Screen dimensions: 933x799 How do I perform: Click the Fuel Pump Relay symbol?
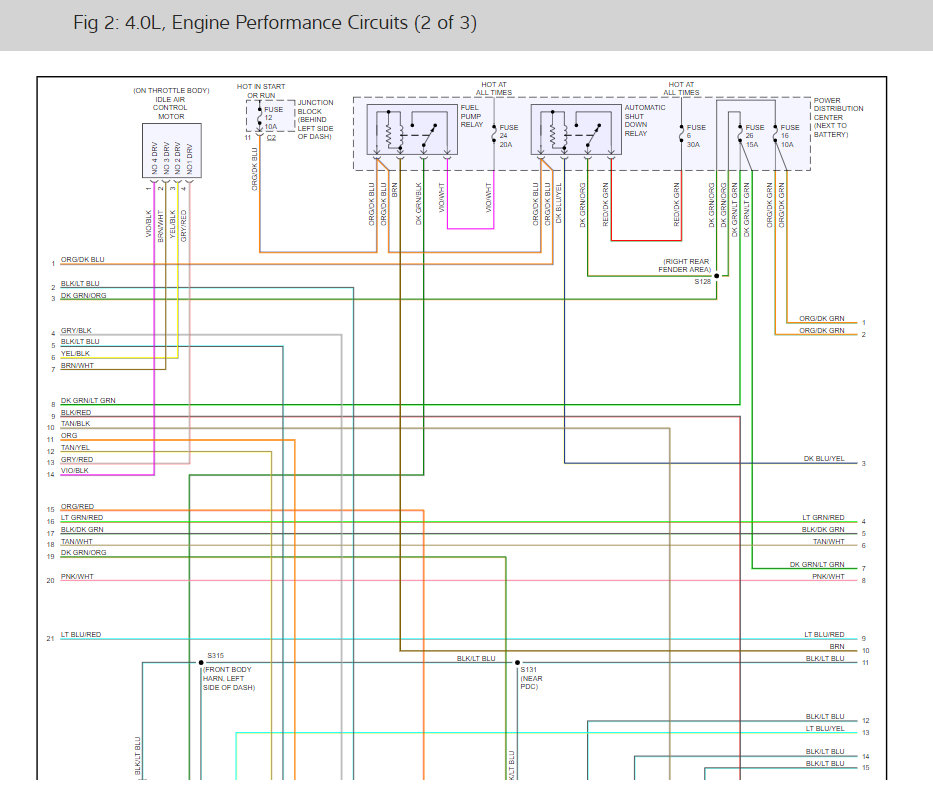tap(412, 130)
